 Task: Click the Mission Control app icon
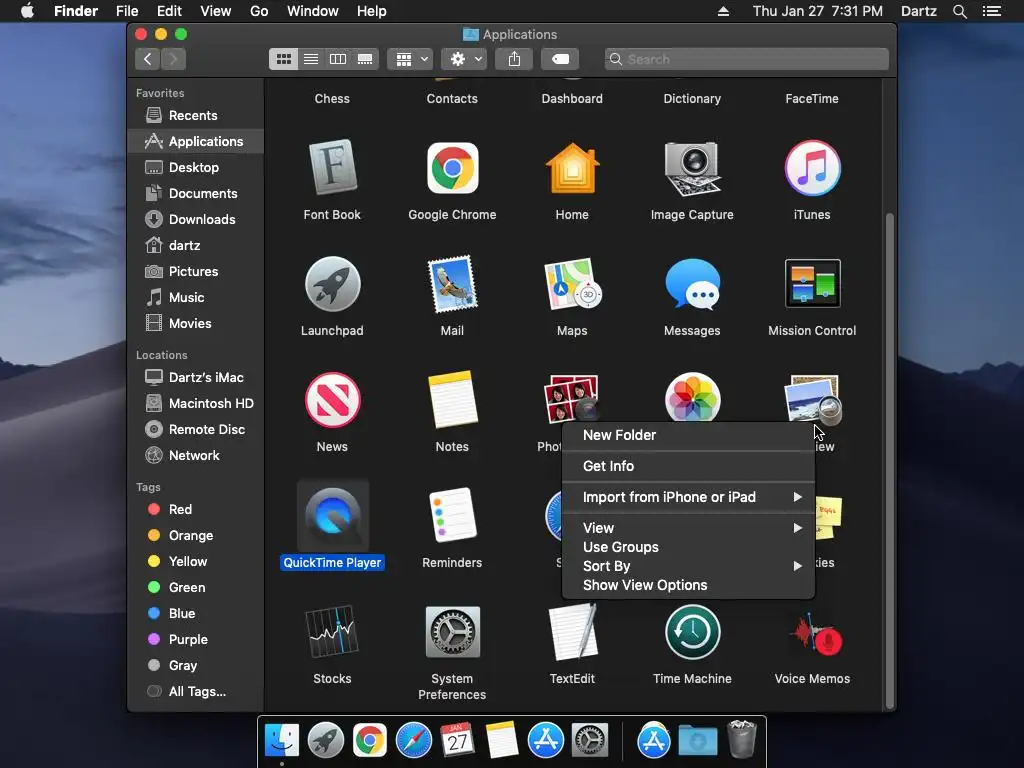tap(812, 284)
